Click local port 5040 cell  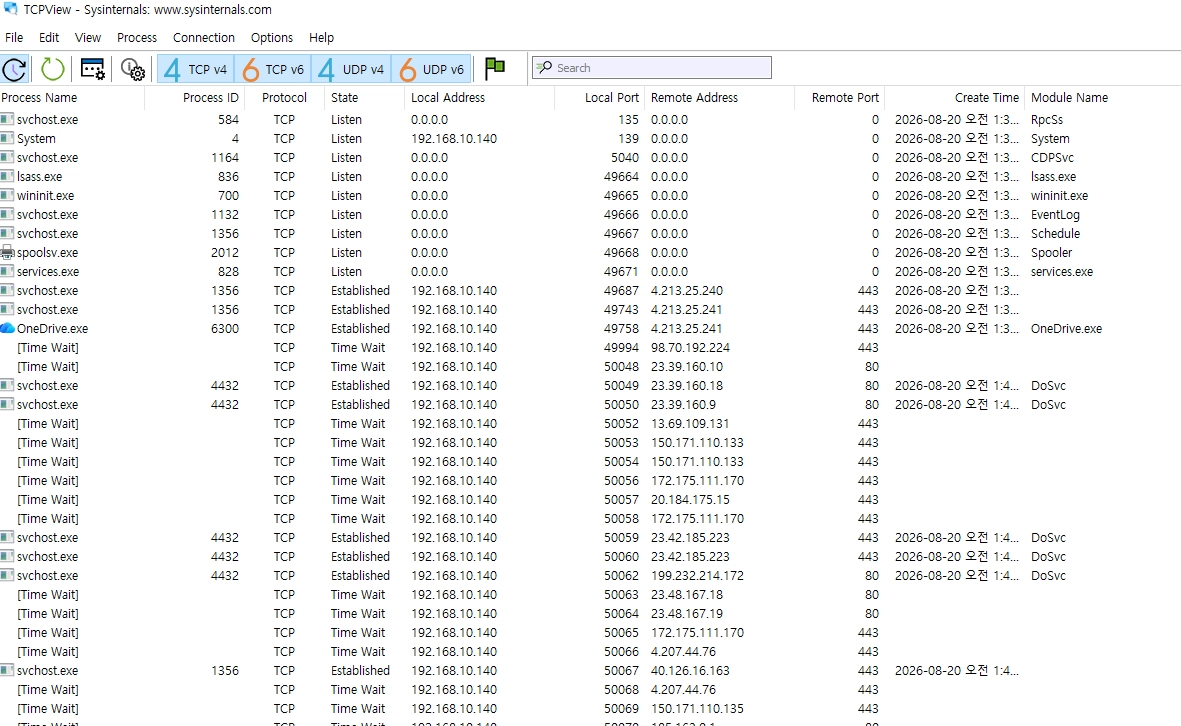(x=624, y=157)
